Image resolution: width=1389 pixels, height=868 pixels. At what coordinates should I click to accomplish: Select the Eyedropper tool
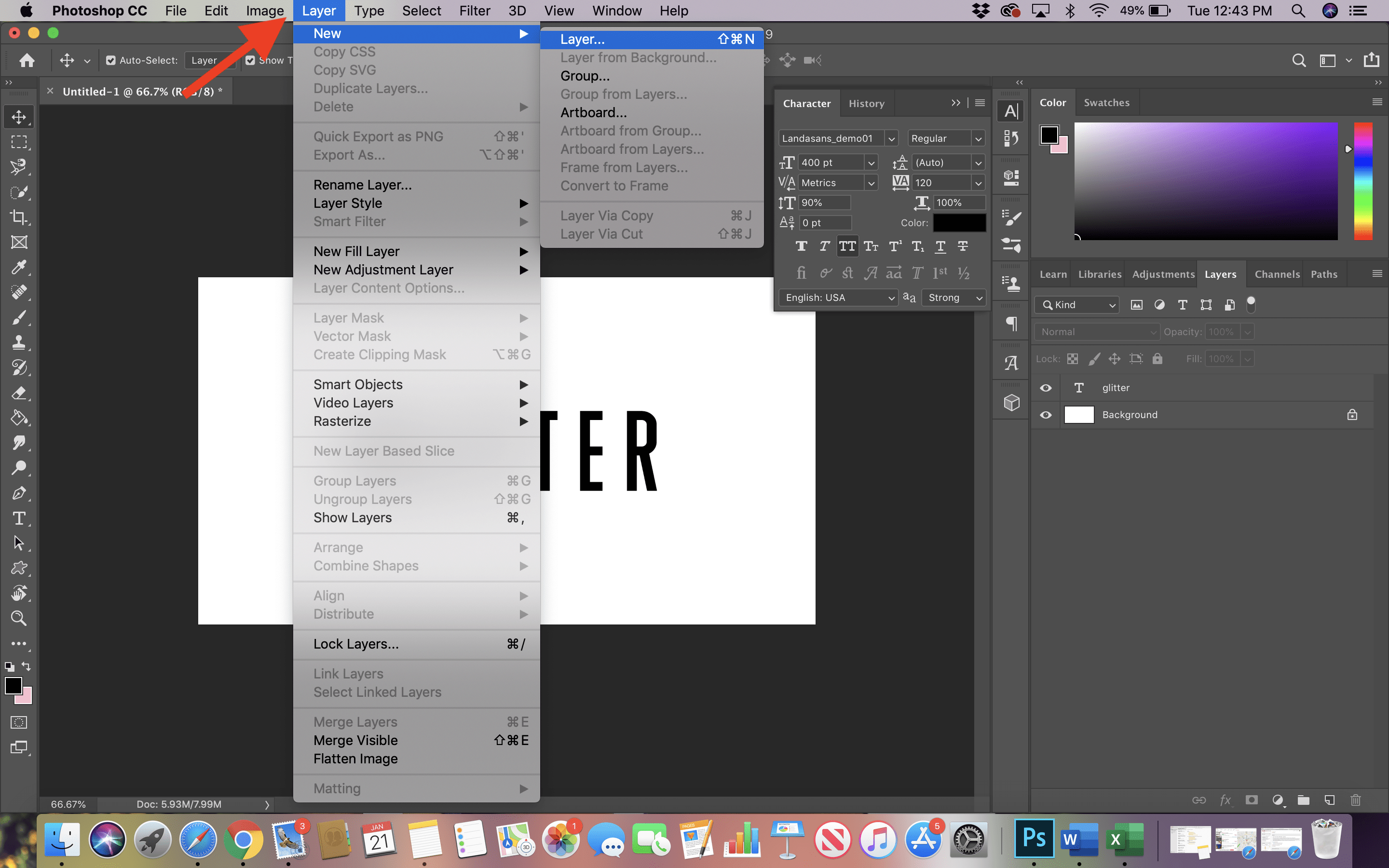pos(19,267)
